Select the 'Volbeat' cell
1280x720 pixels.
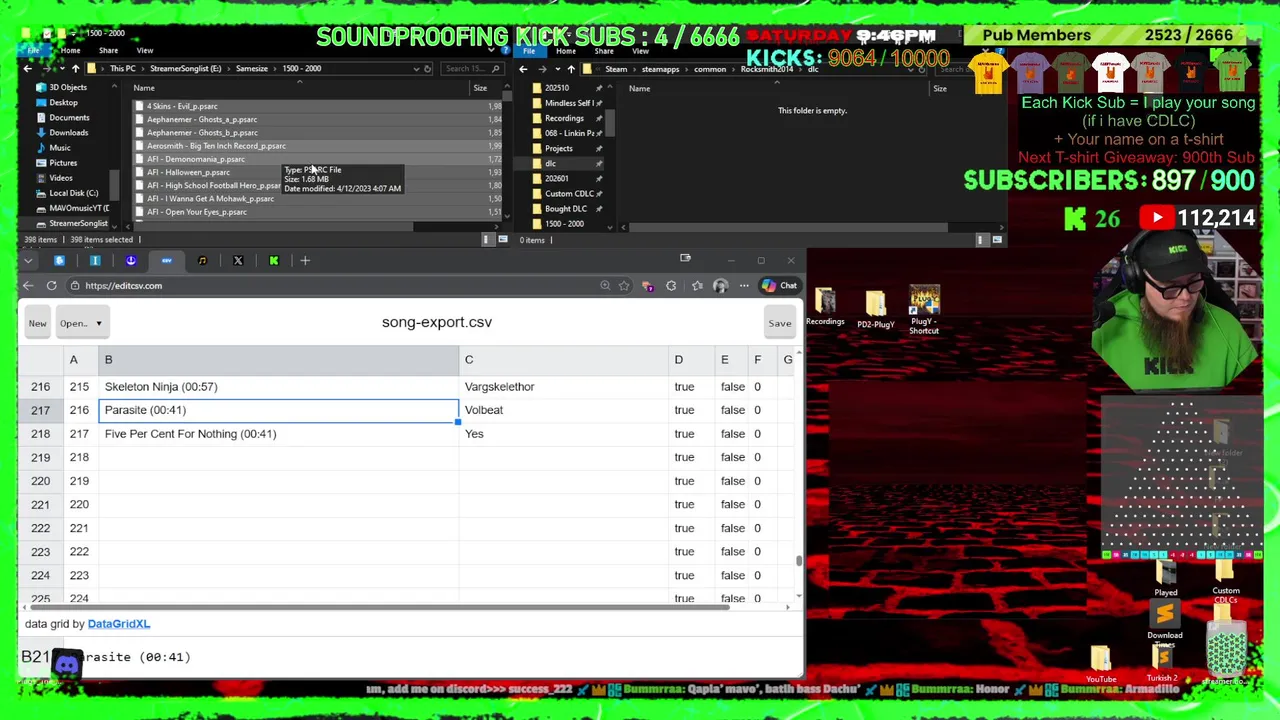coord(564,410)
